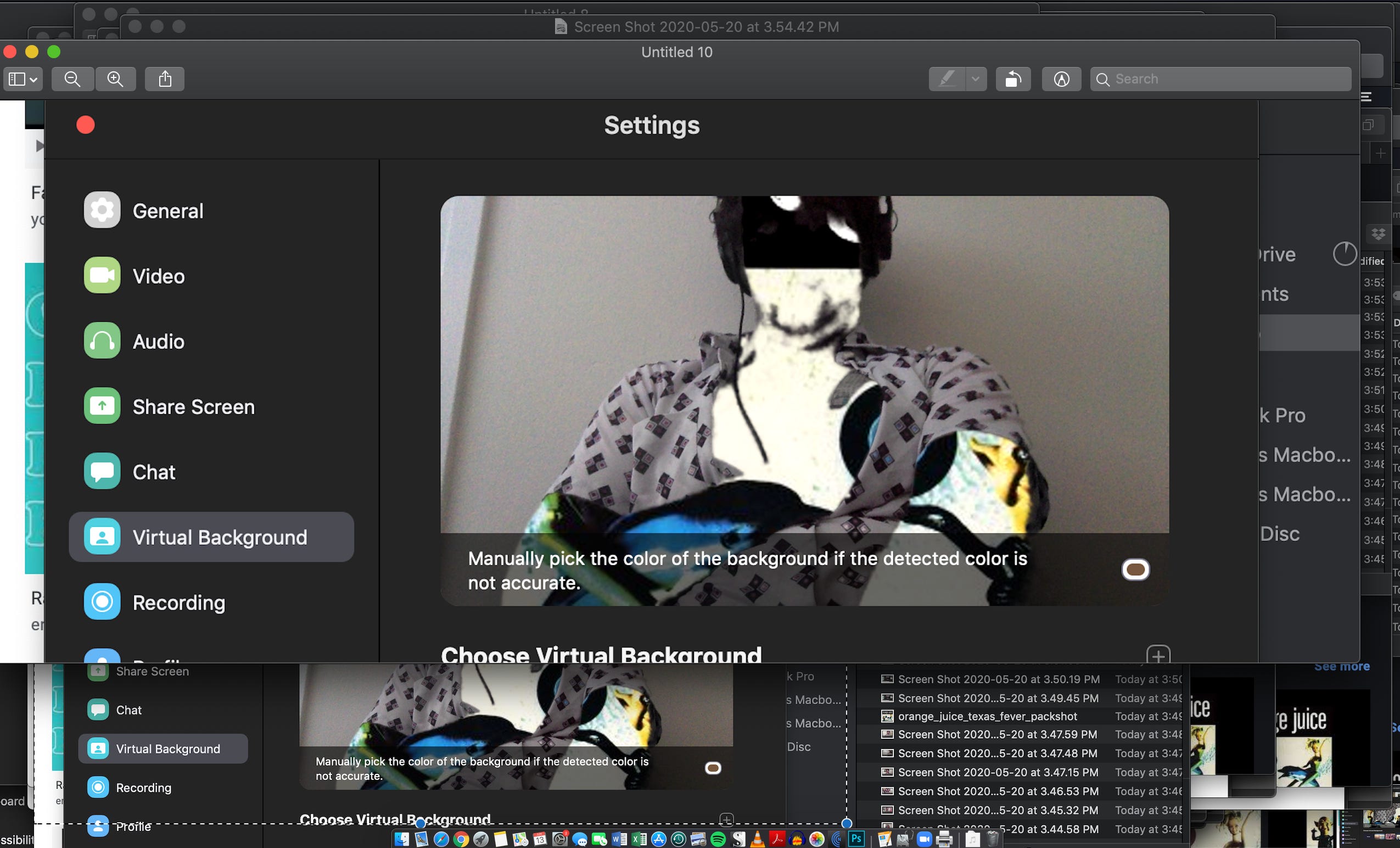Select orange_juice_texas_fever_packshot file in list
The width and height of the screenshot is (1400, 848).
(987, 716)
